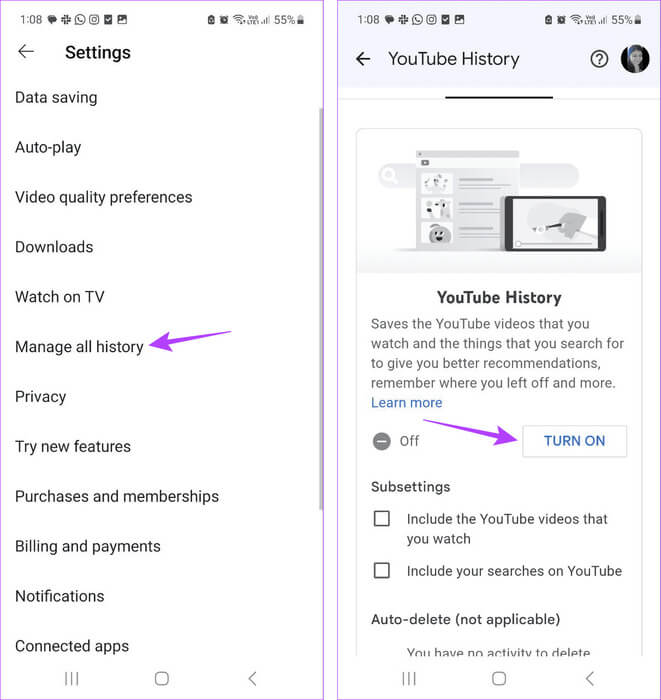The width and height of the screenshot is (661, 700).
Task: Tap the YouTube History illustration
Action: [499, 202]
